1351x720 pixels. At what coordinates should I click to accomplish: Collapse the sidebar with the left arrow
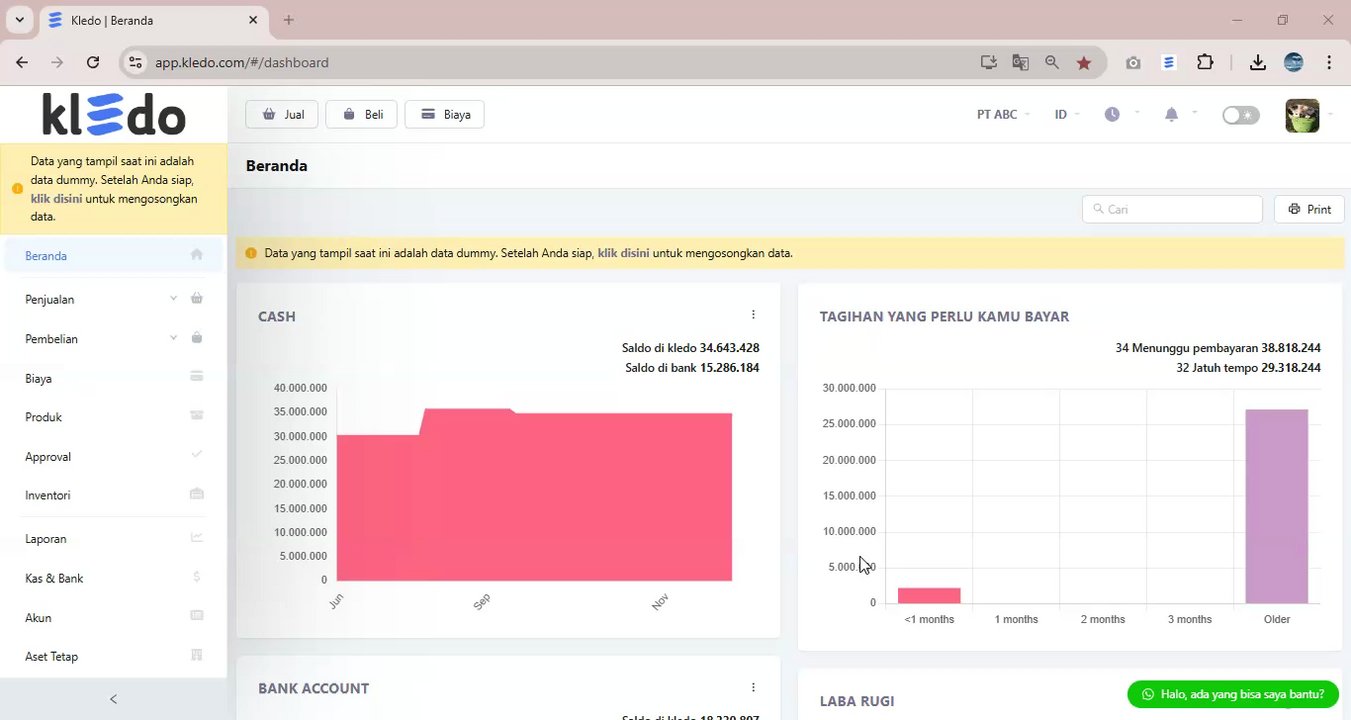[113, 699]
